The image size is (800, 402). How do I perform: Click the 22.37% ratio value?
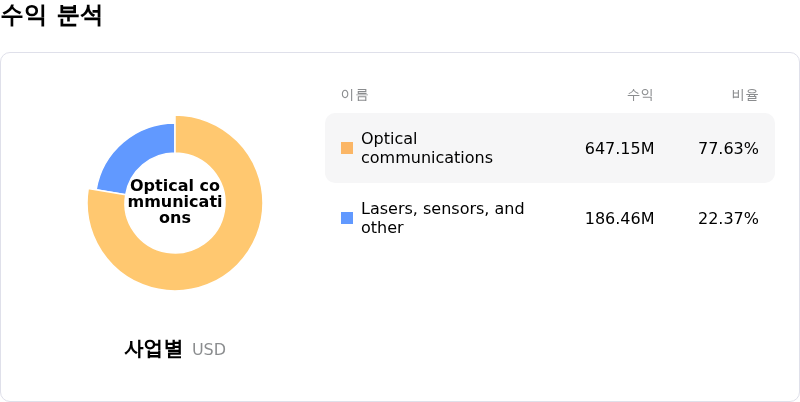728,219
